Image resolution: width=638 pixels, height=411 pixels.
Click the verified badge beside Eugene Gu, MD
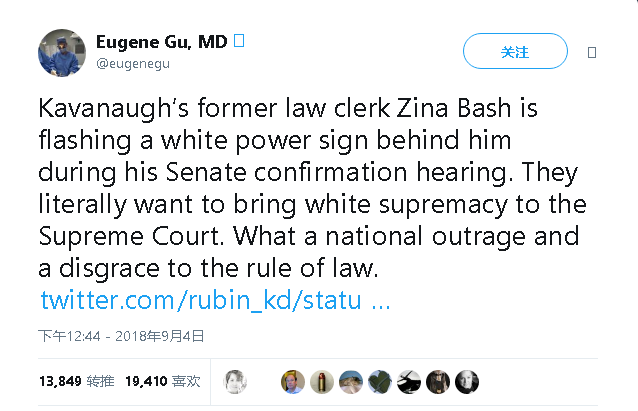tap(239, 41)
